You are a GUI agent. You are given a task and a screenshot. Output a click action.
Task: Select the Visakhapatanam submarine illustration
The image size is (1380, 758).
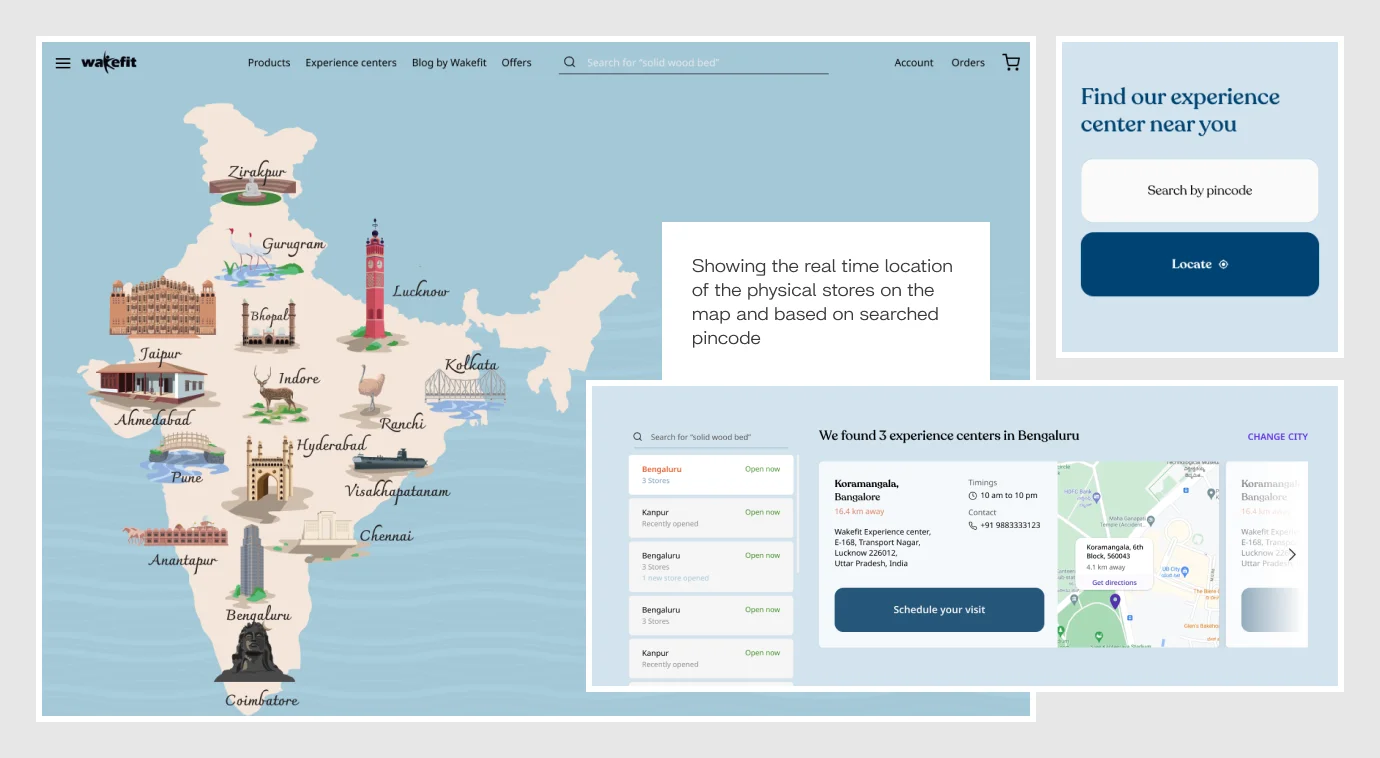coord(389,462)
